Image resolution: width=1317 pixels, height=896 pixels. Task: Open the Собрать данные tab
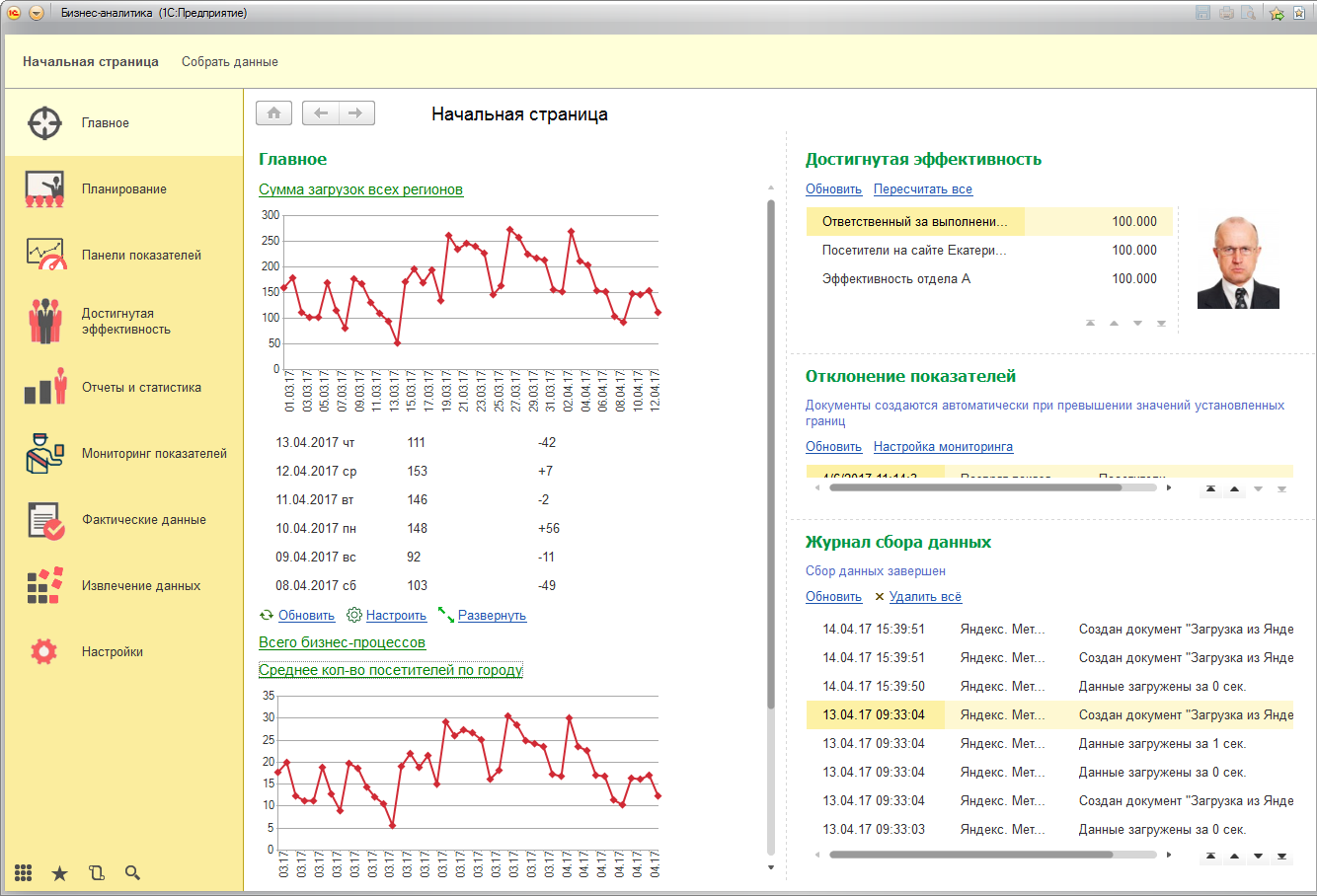230,61
